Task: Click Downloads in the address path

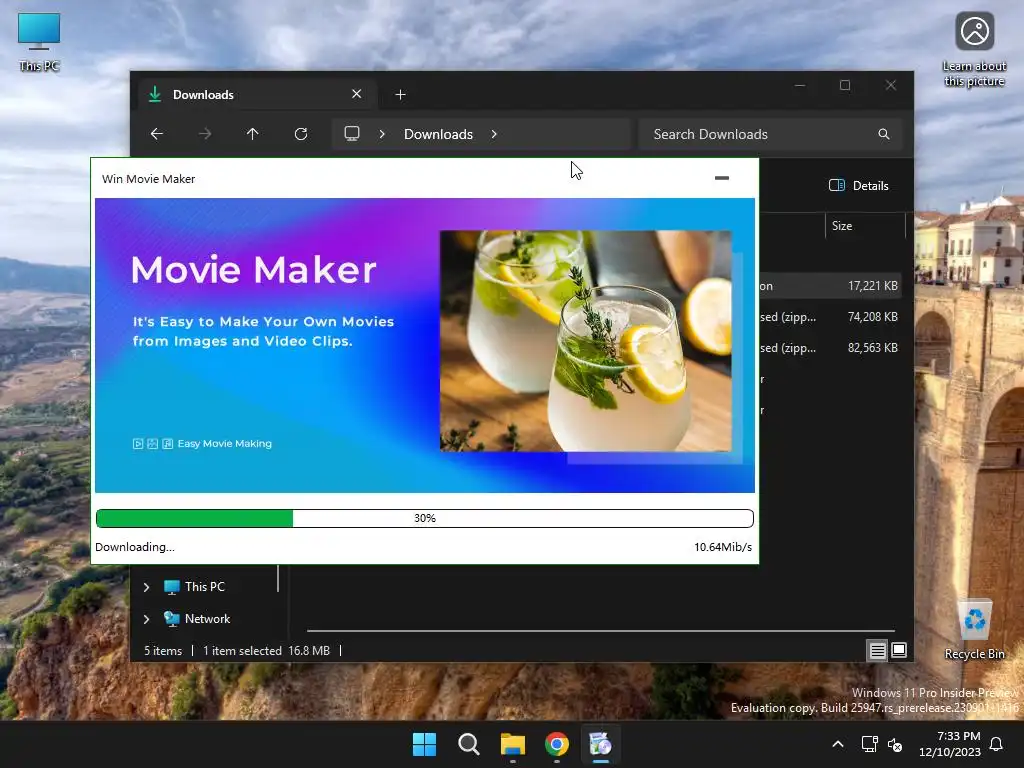Action: click(x=438, y=134)
